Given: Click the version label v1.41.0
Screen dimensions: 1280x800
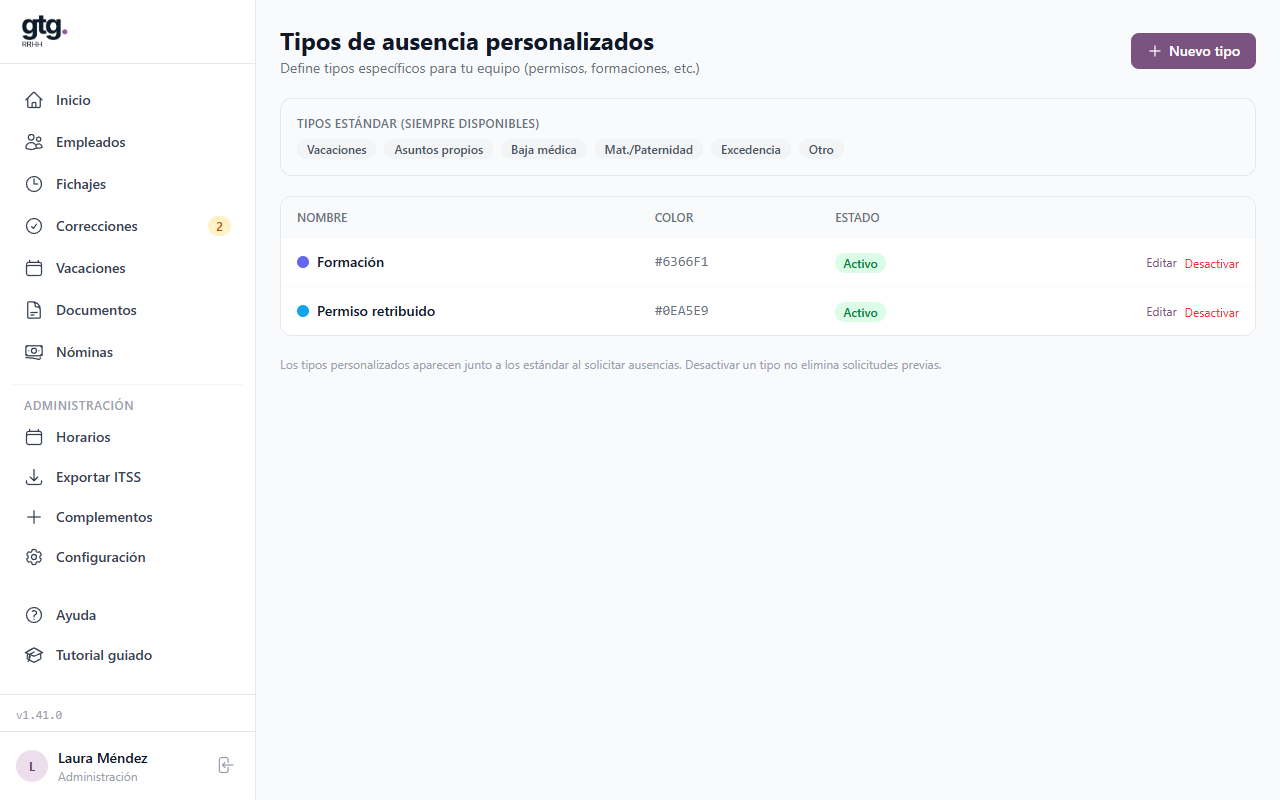Looking at the screenshot, I should [39, 715].
